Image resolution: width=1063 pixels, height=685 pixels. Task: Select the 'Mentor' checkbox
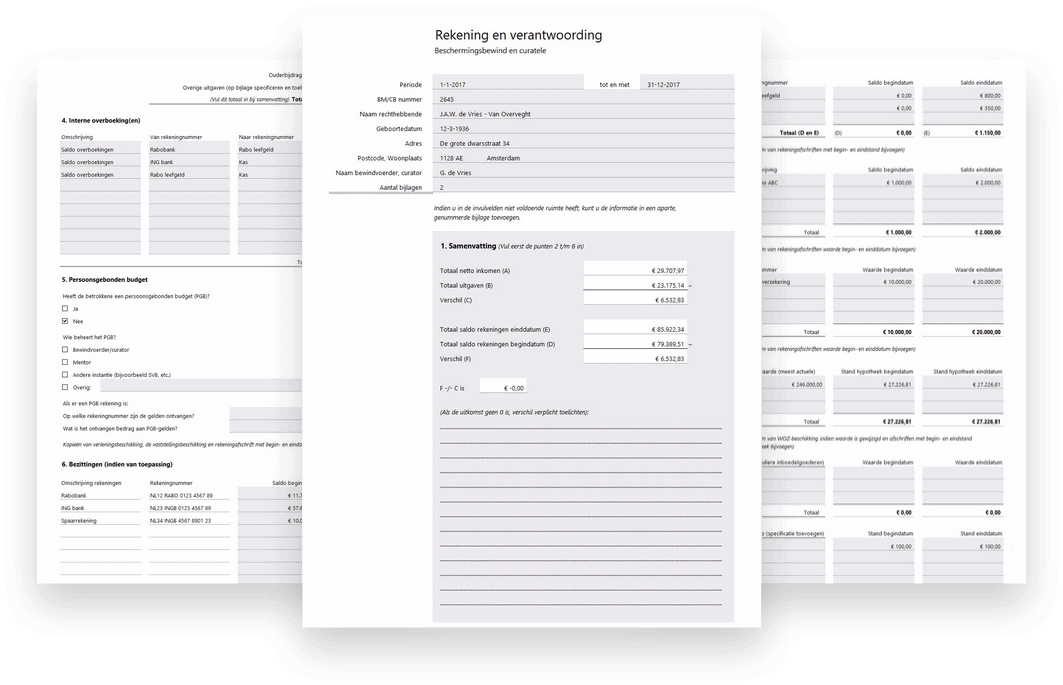(65, 363)
